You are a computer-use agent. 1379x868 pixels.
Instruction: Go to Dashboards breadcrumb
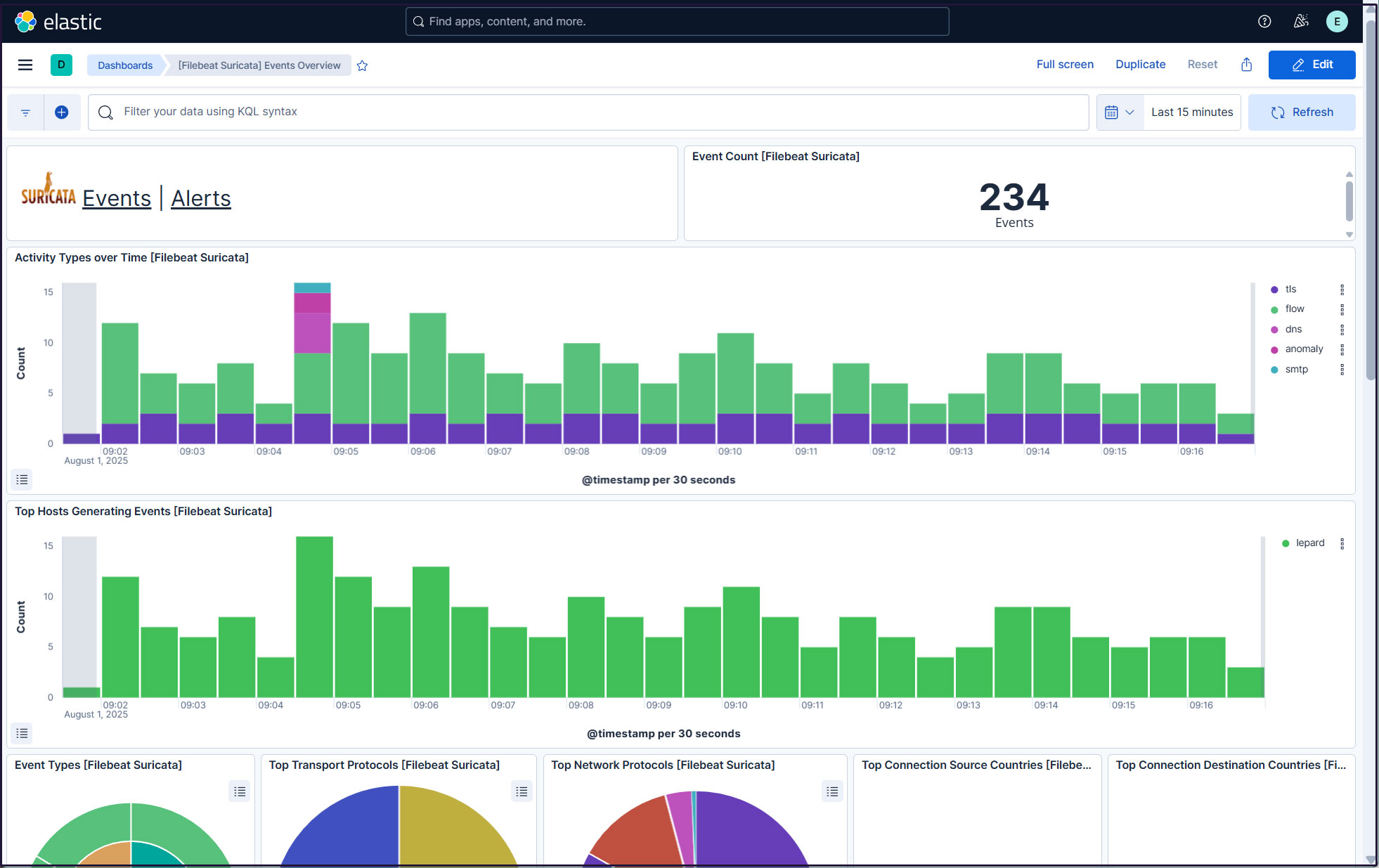pyautogui.click(x=125, y=65)
